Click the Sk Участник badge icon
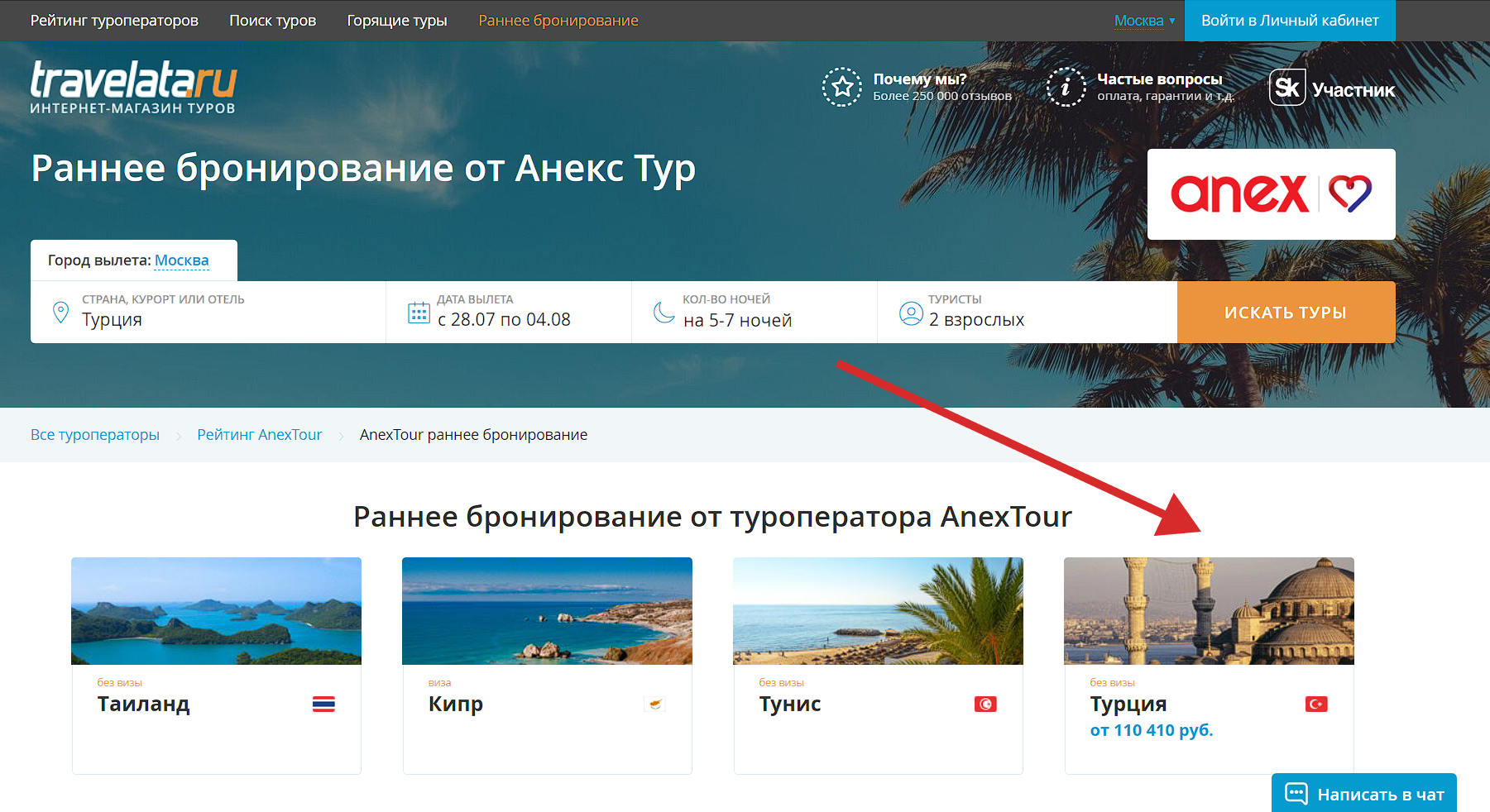The width and height of the screenshot is (1490, 812). point(1286,88)
